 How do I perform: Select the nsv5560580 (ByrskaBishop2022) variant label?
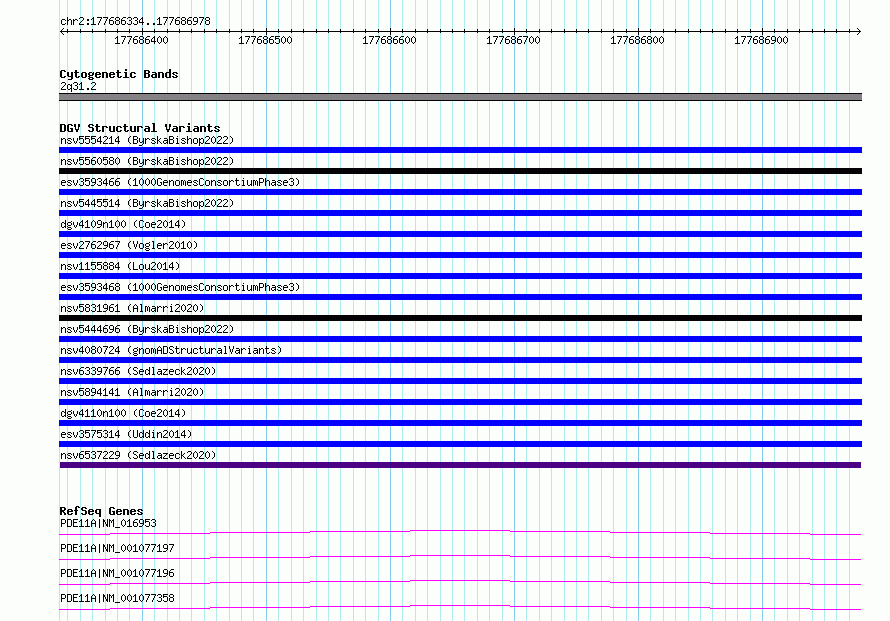click(x=147, y=161)
